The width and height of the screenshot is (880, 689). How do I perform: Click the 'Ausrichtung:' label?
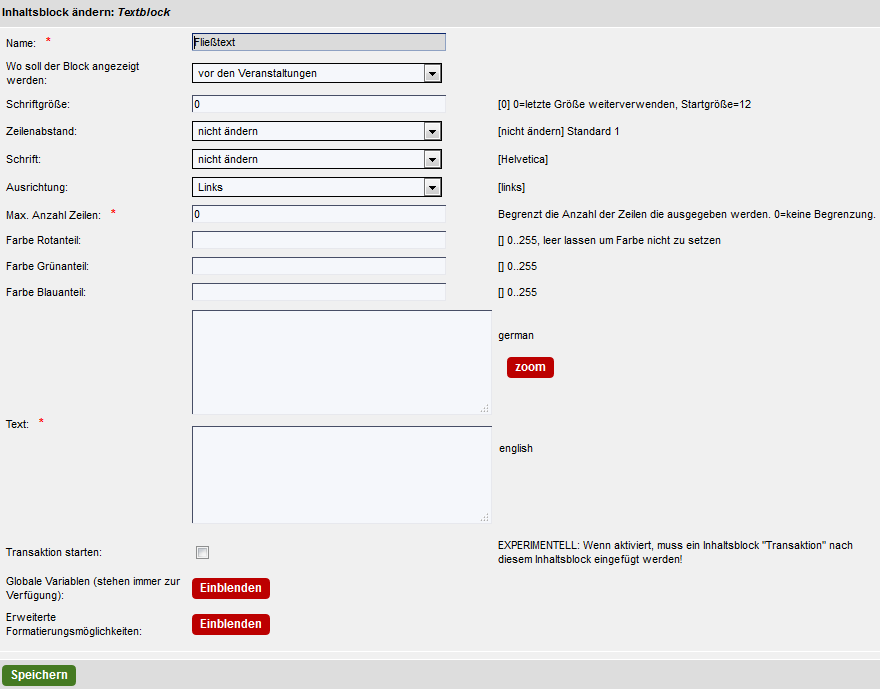tap(37, 187)
